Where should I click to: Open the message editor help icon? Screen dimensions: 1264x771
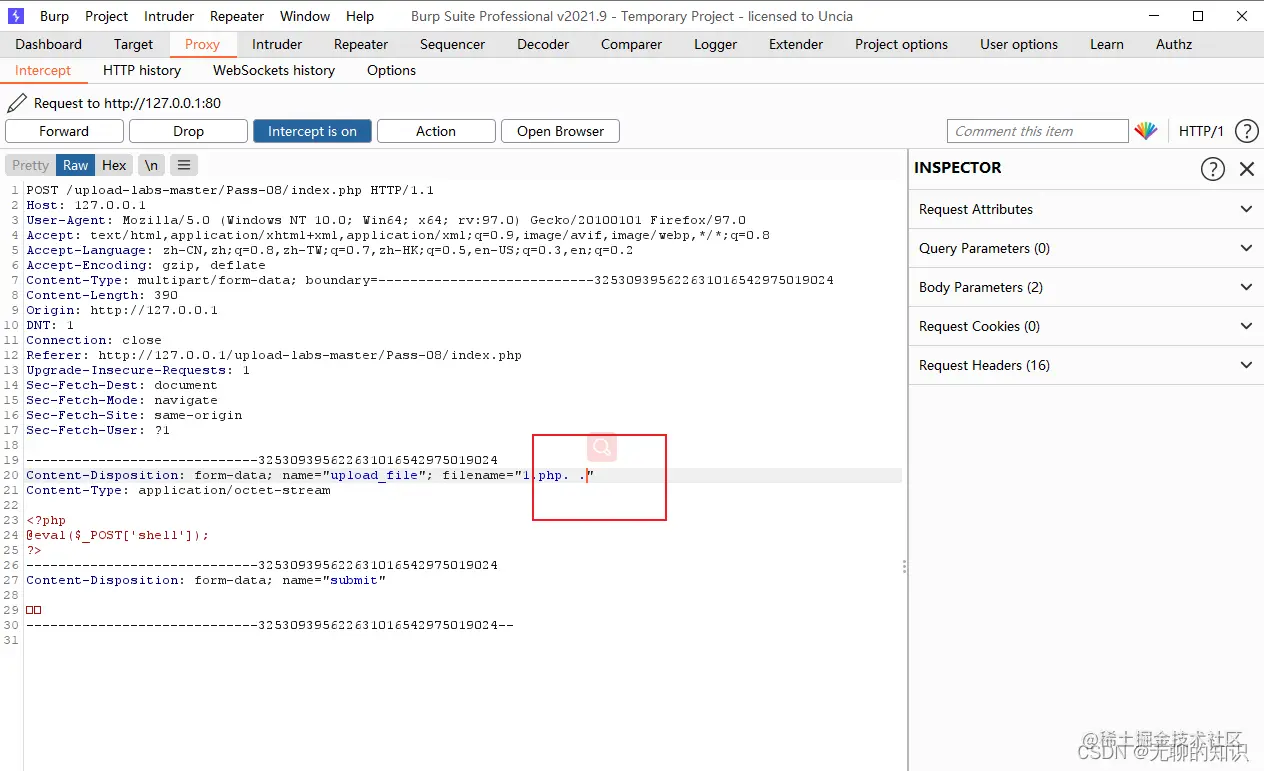pos(1246,131)
